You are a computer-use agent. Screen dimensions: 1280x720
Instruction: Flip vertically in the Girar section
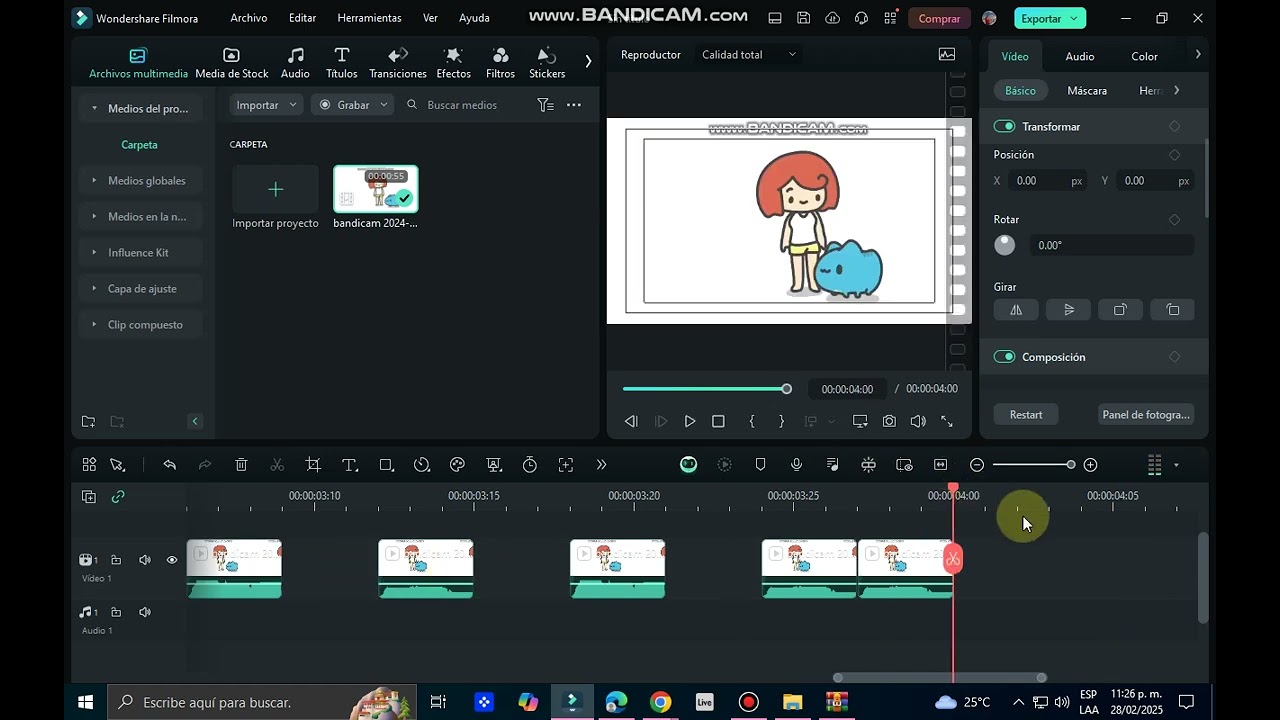coord(1068,310)
